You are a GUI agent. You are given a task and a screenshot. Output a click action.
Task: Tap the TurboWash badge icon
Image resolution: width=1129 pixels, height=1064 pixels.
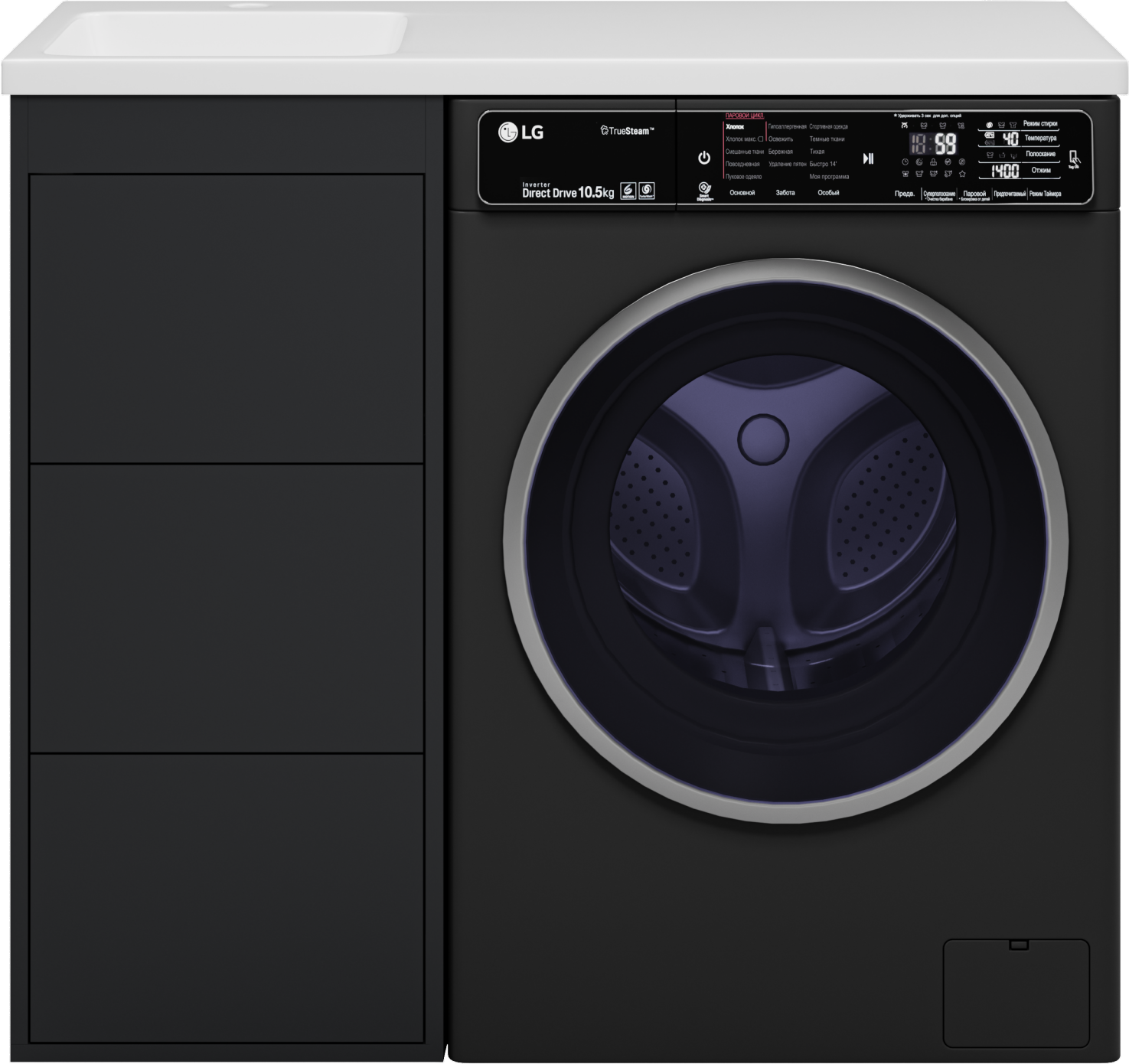(x=646, y=191)
